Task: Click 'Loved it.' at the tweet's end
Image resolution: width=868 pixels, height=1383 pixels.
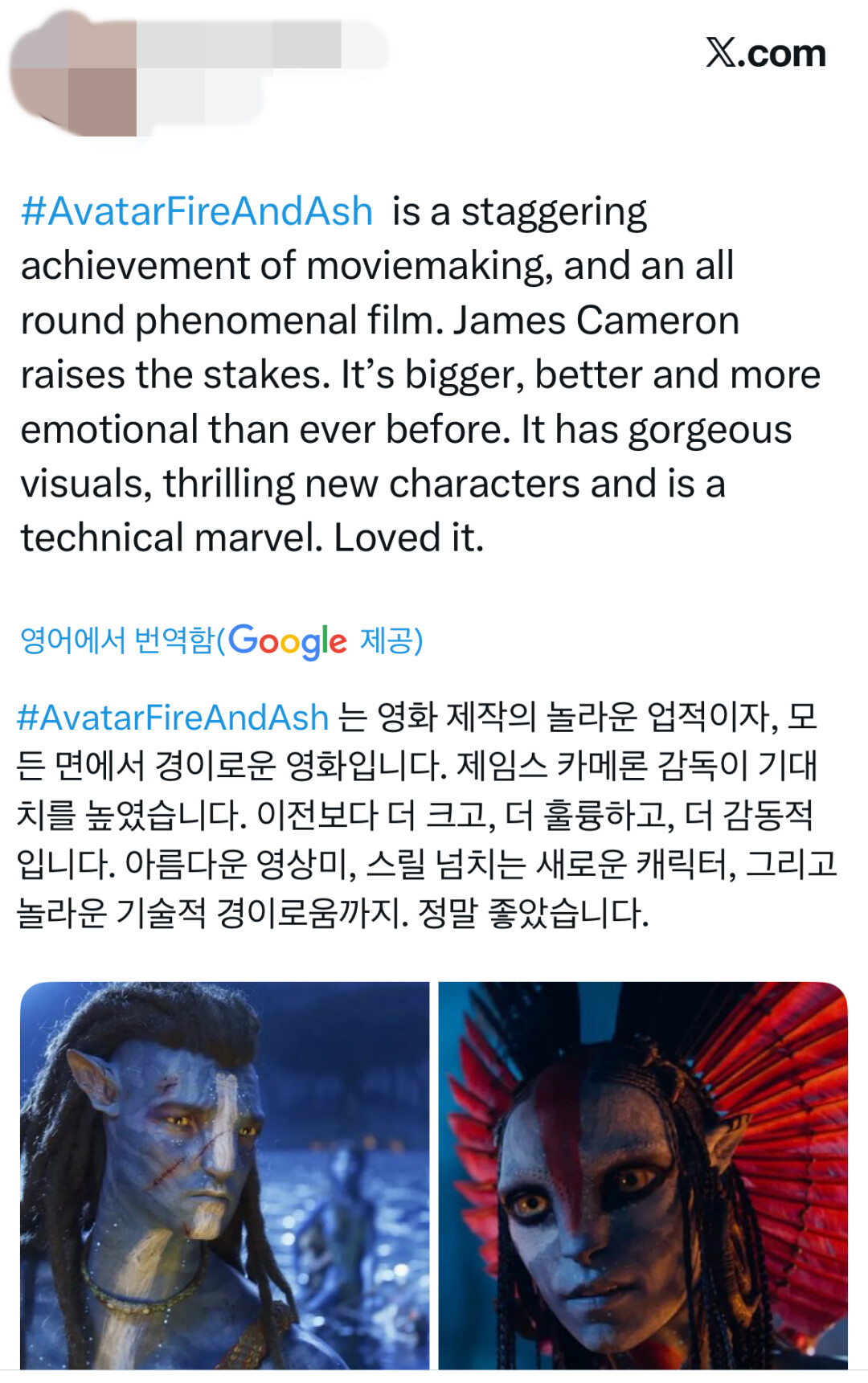Action: pos(409,538)
